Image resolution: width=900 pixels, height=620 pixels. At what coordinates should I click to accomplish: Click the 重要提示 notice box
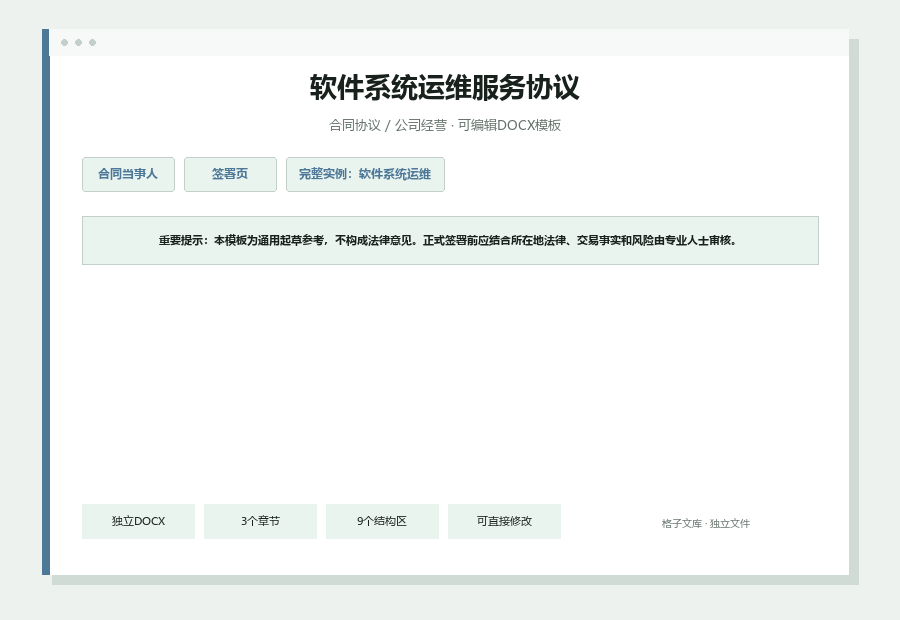(x=450, y=241)
